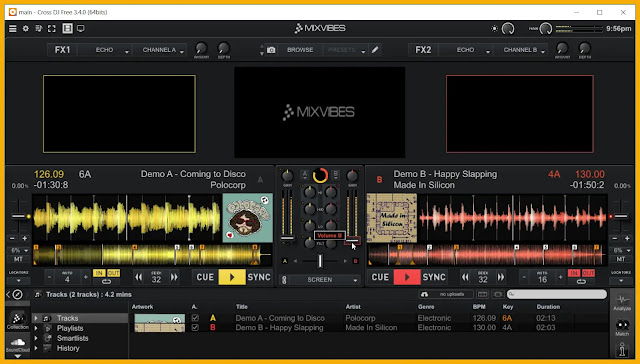Set loop IN point on deck B
The width and height of the screenshot is (640, 364).
coord(574,273)
